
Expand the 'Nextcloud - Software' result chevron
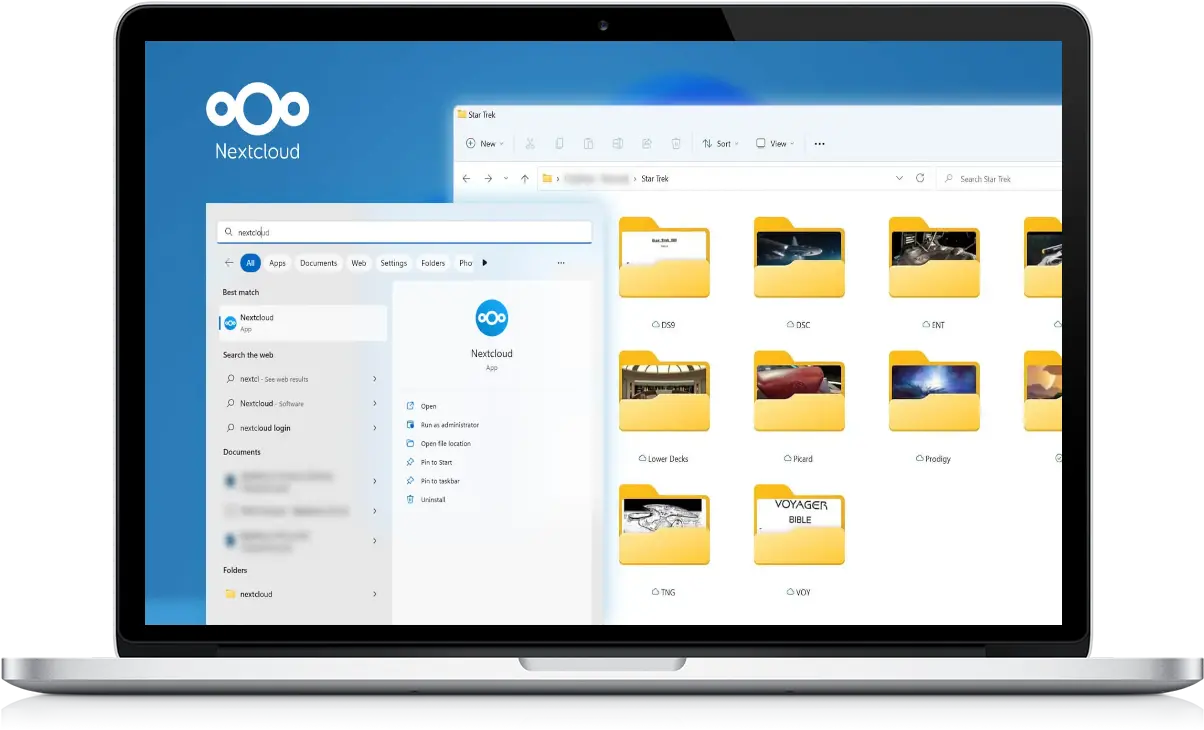point(375,403)
